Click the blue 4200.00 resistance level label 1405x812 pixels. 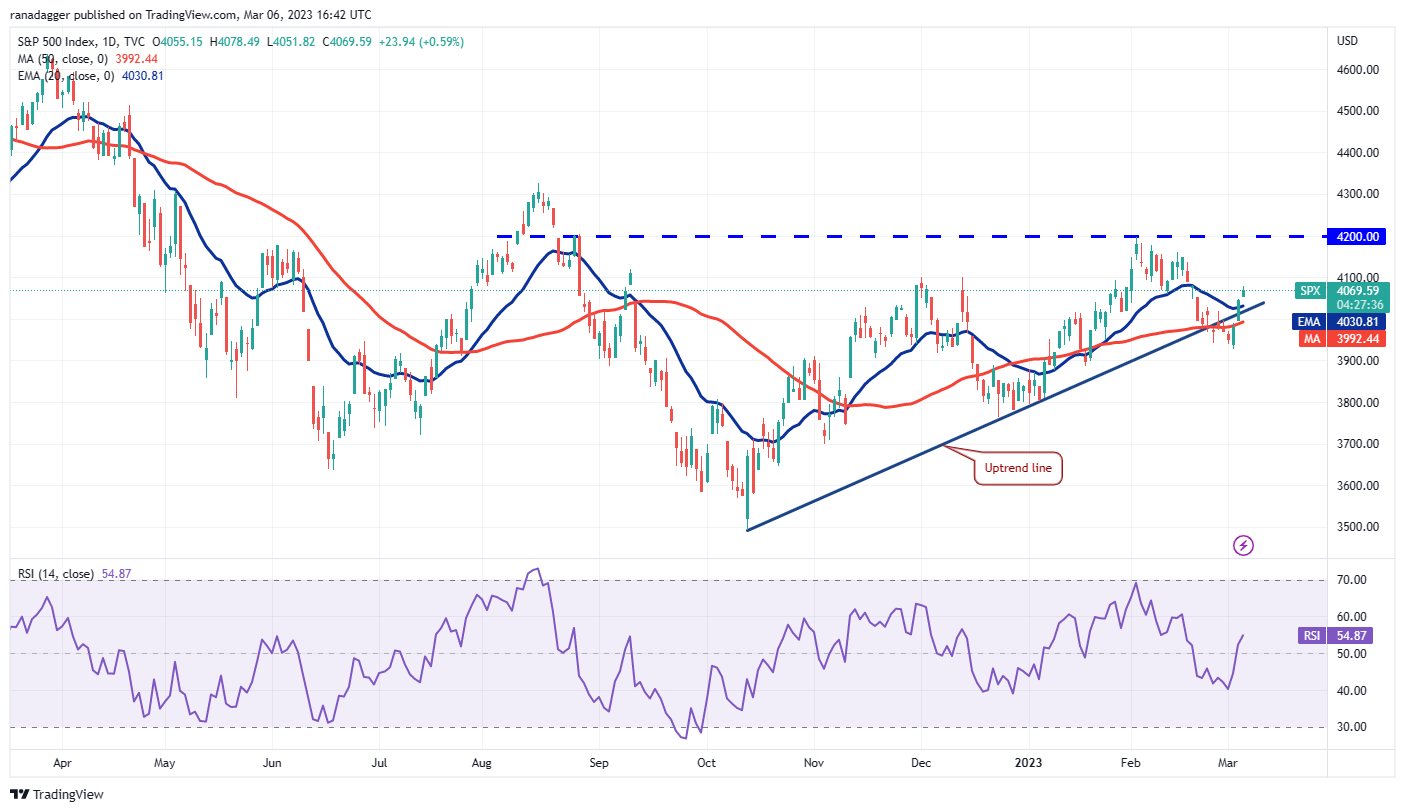(1359, 237)
